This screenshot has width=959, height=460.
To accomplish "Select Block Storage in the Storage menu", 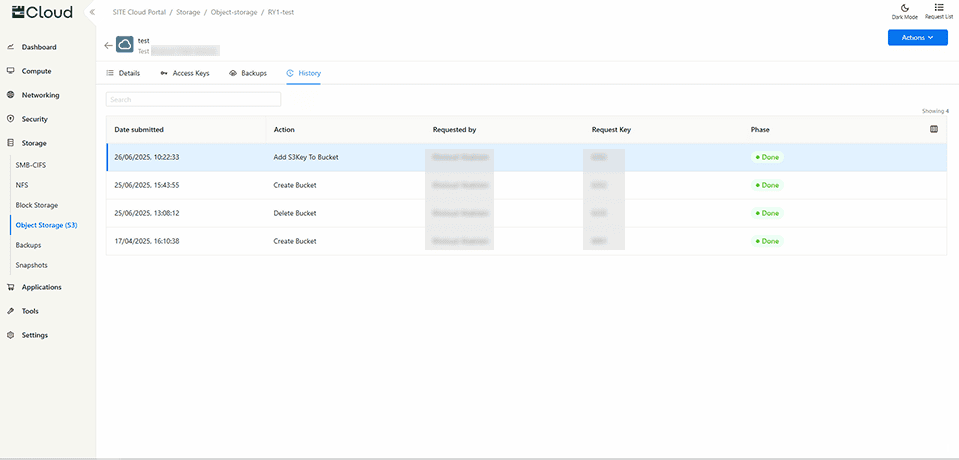I will (x=37, y=205).
